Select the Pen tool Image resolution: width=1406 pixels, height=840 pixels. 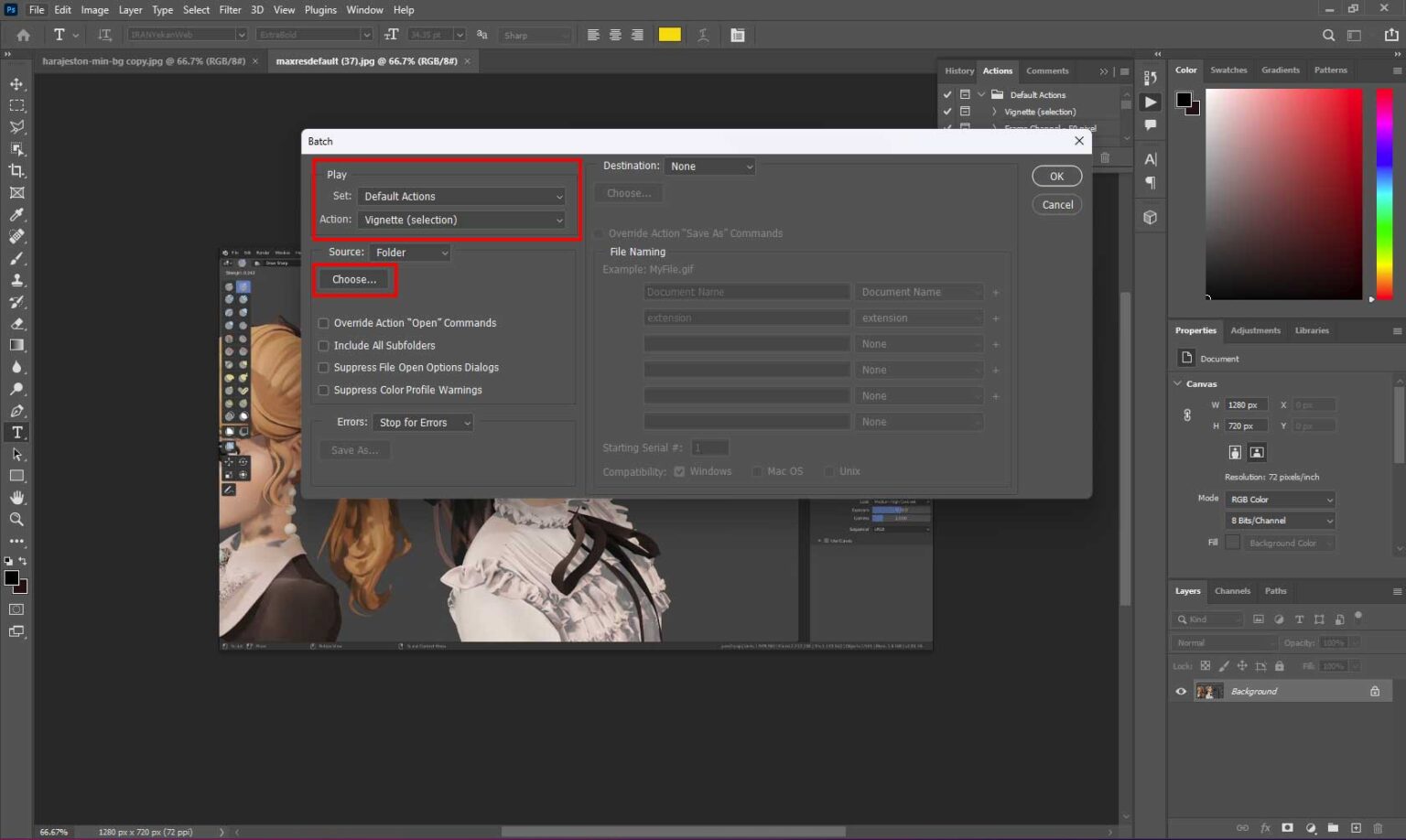point(16,411)
